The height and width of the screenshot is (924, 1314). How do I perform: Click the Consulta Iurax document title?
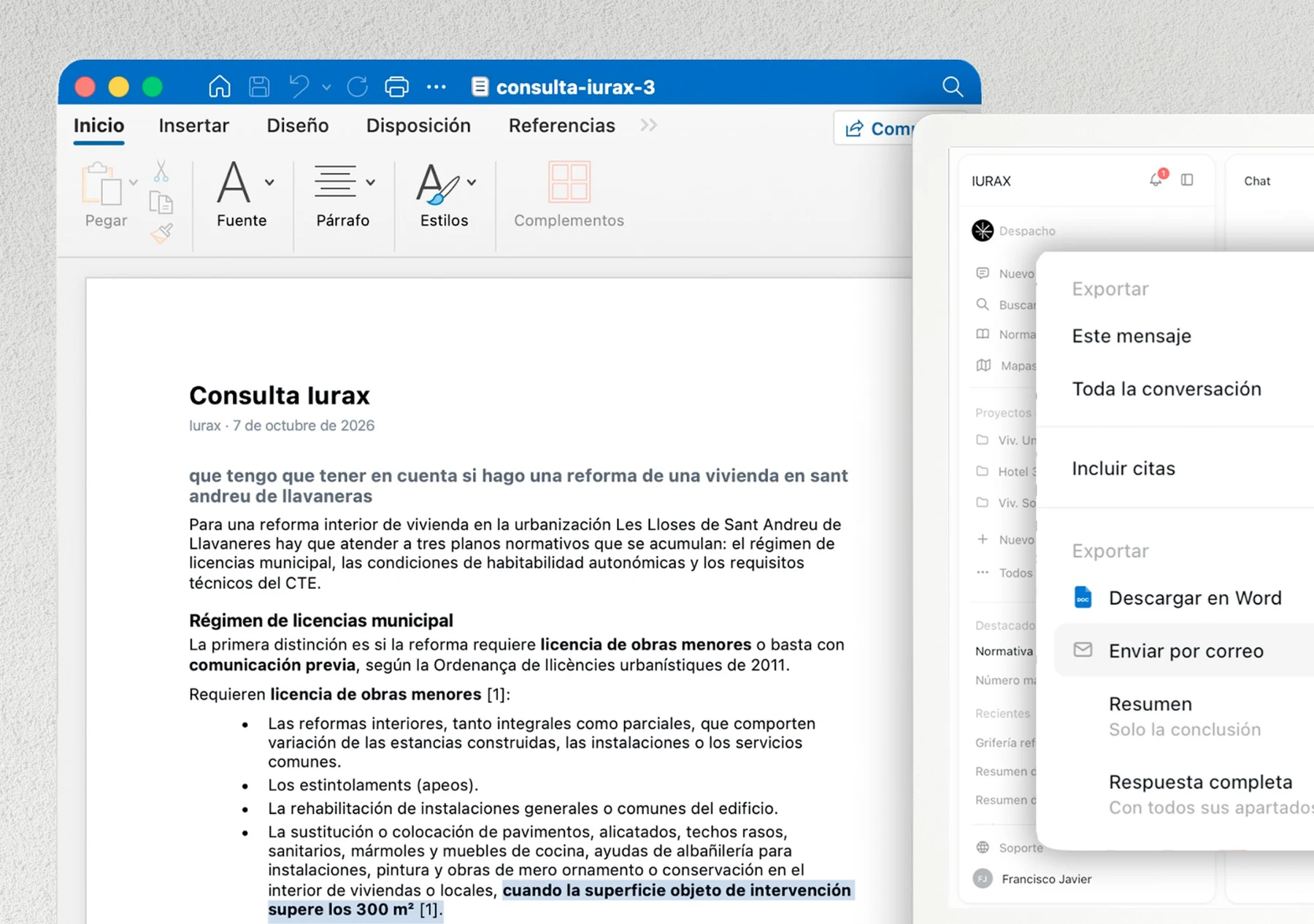click(280, 396)
